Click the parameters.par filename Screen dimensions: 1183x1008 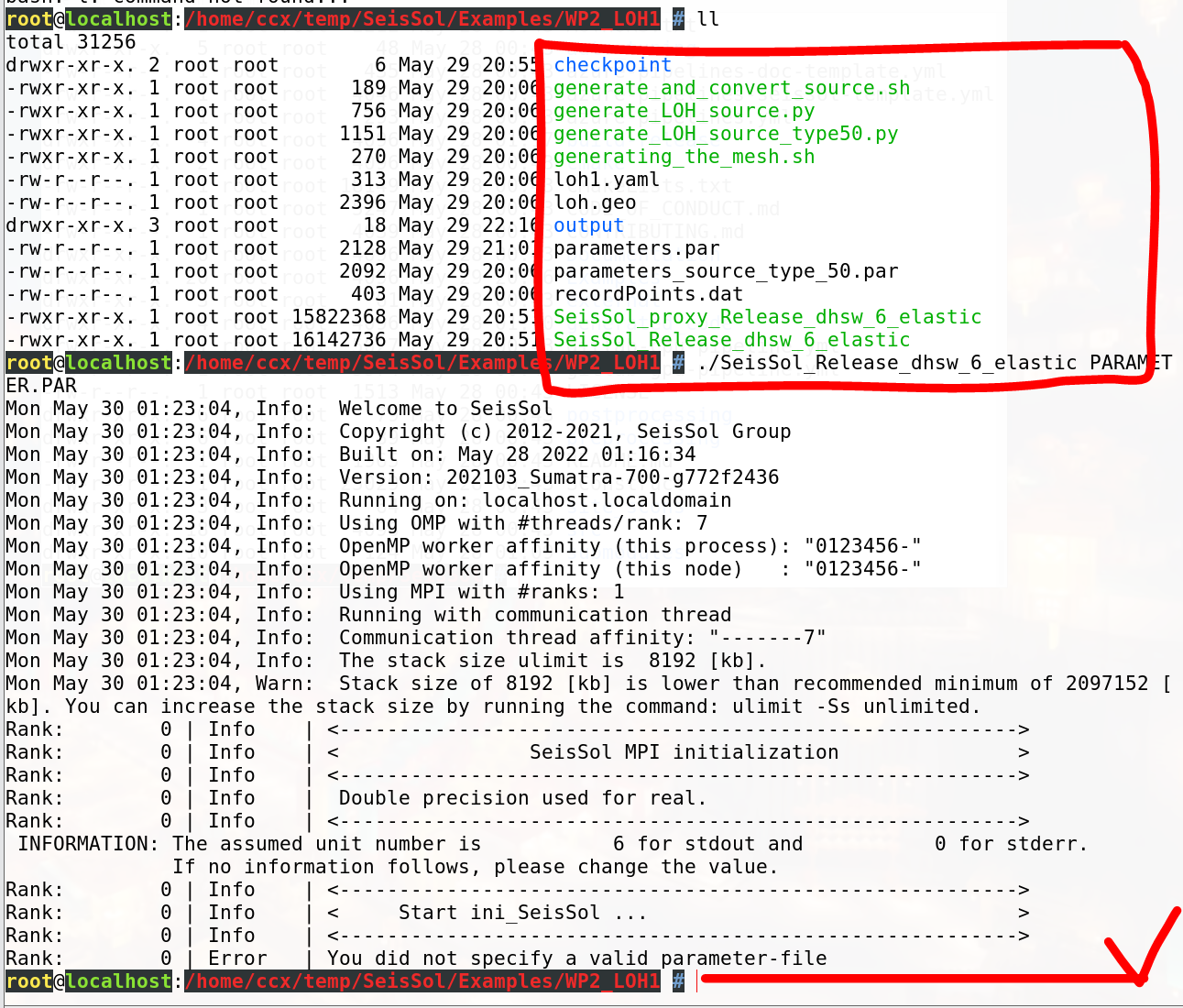click(635, 248)
